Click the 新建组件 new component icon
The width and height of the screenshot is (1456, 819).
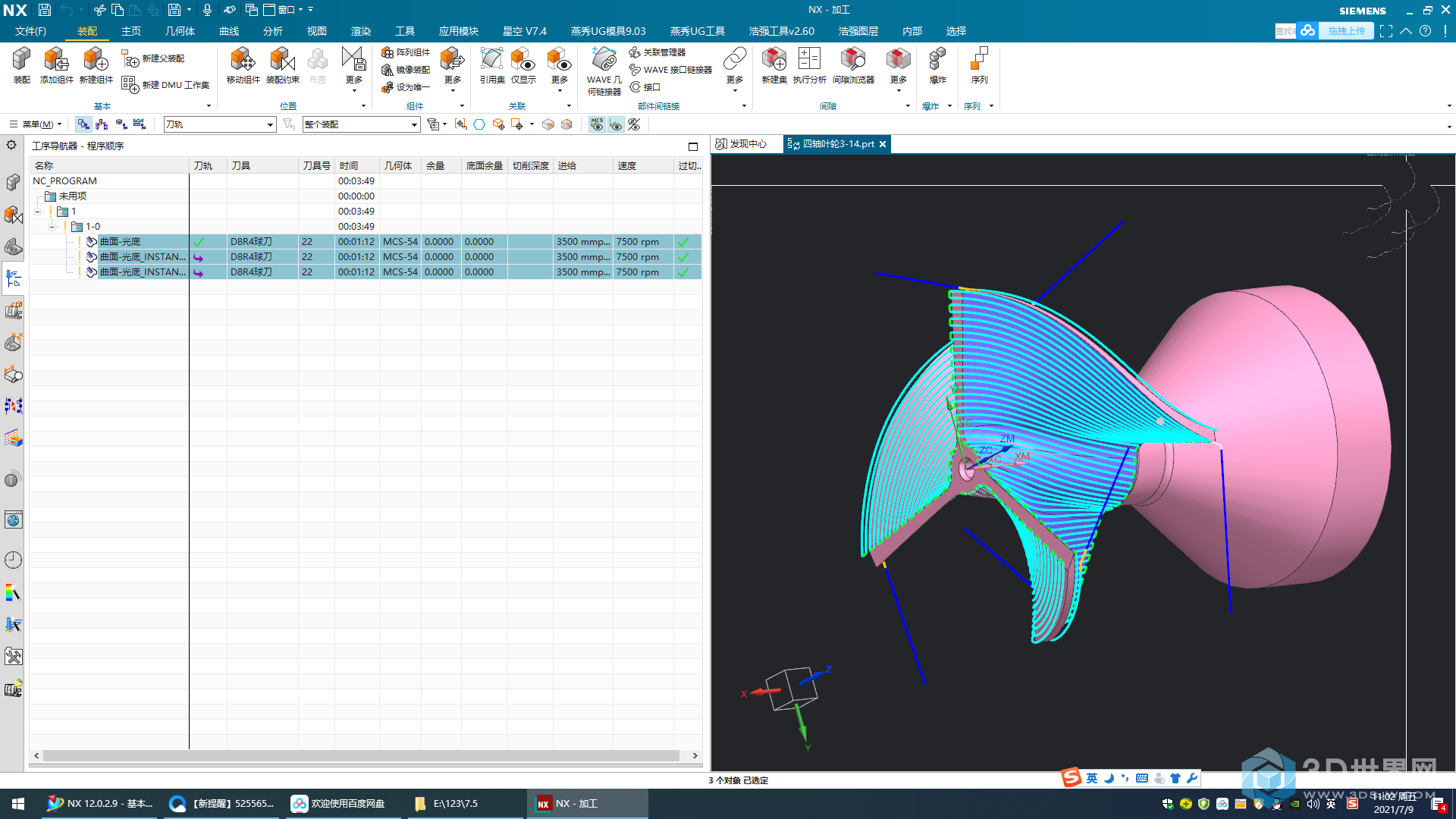pyautogui.click(x=96, y=66)
